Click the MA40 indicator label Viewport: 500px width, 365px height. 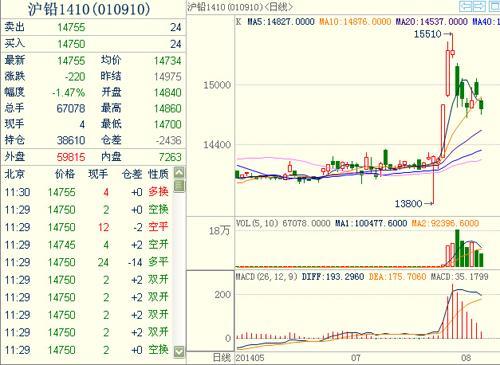(x=486, y=22)
